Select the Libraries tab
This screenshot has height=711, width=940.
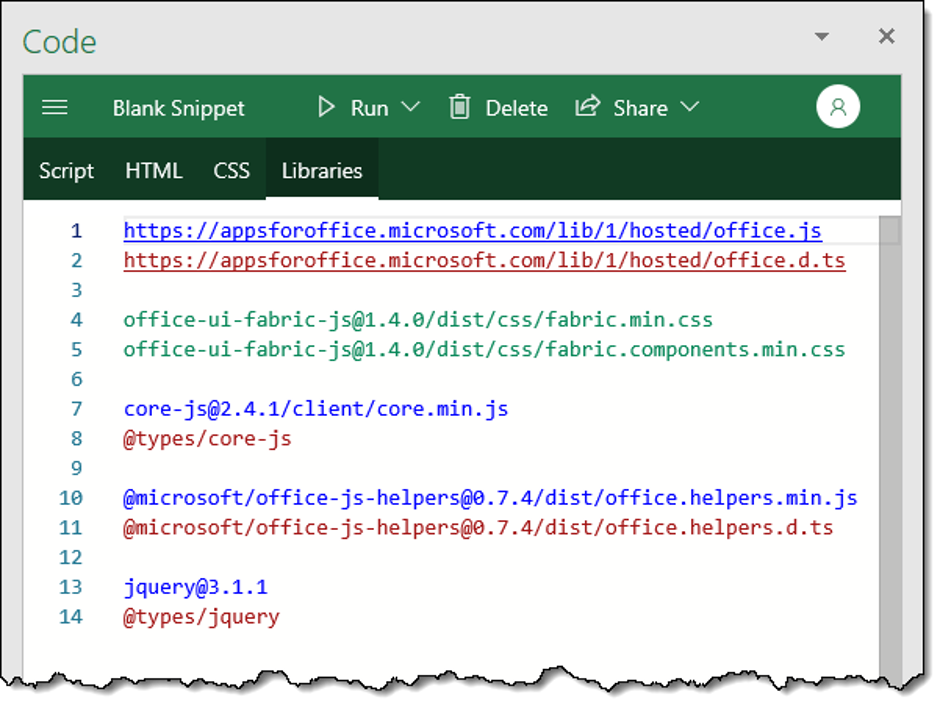(x=322, y=171)
